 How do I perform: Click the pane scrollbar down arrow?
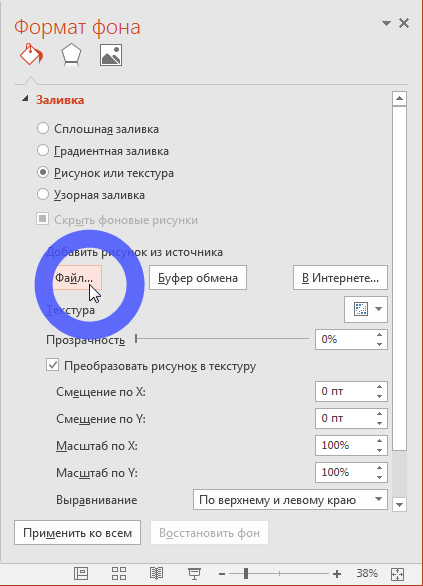[x=399, y=504]
